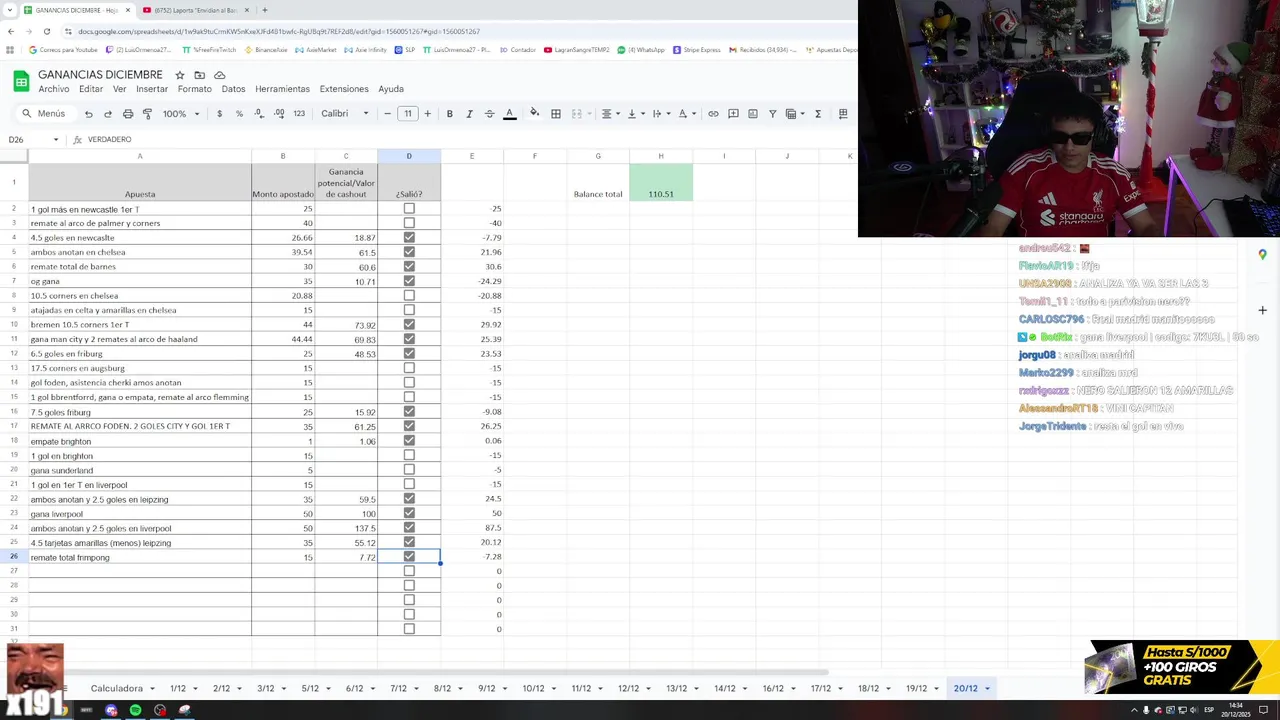Viewport: 1280px width, 720px height.
Task: Click the more formats 123 button
Action: (x=299, y=114)
